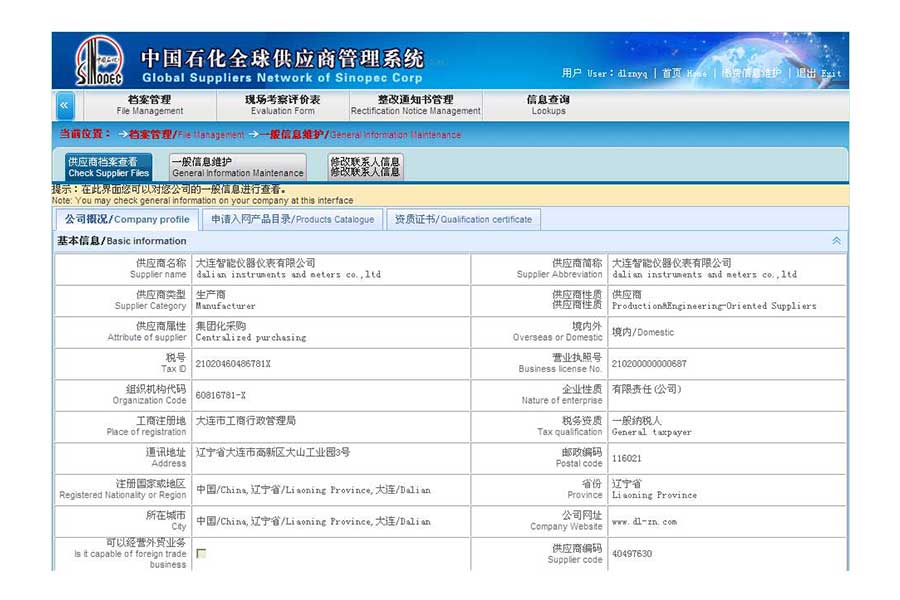Click the Check Supplier Files button
Image resolution: width=900 pixels, height=600 pixels.
click(109, 167)
